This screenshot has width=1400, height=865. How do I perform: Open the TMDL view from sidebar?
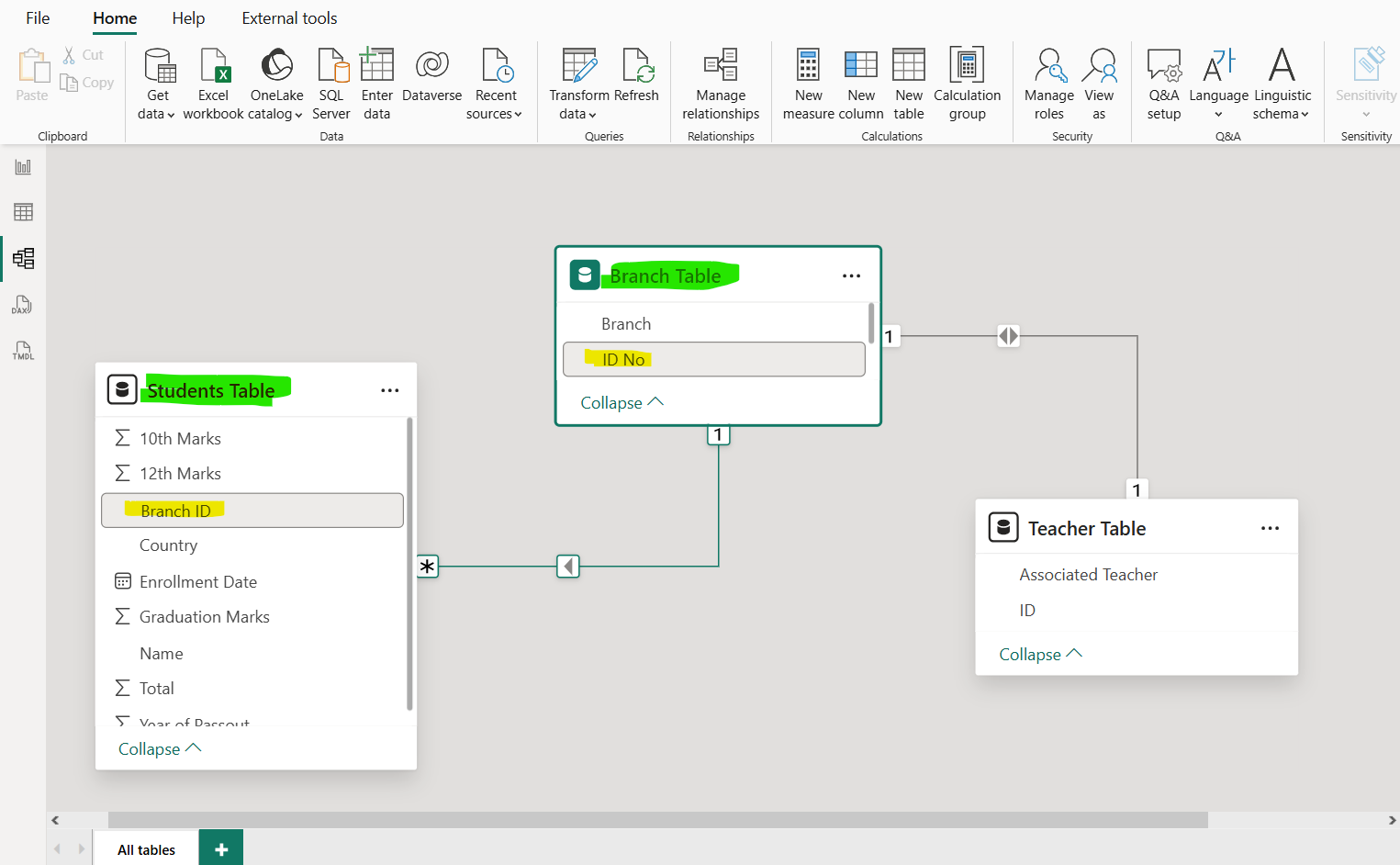22,350
